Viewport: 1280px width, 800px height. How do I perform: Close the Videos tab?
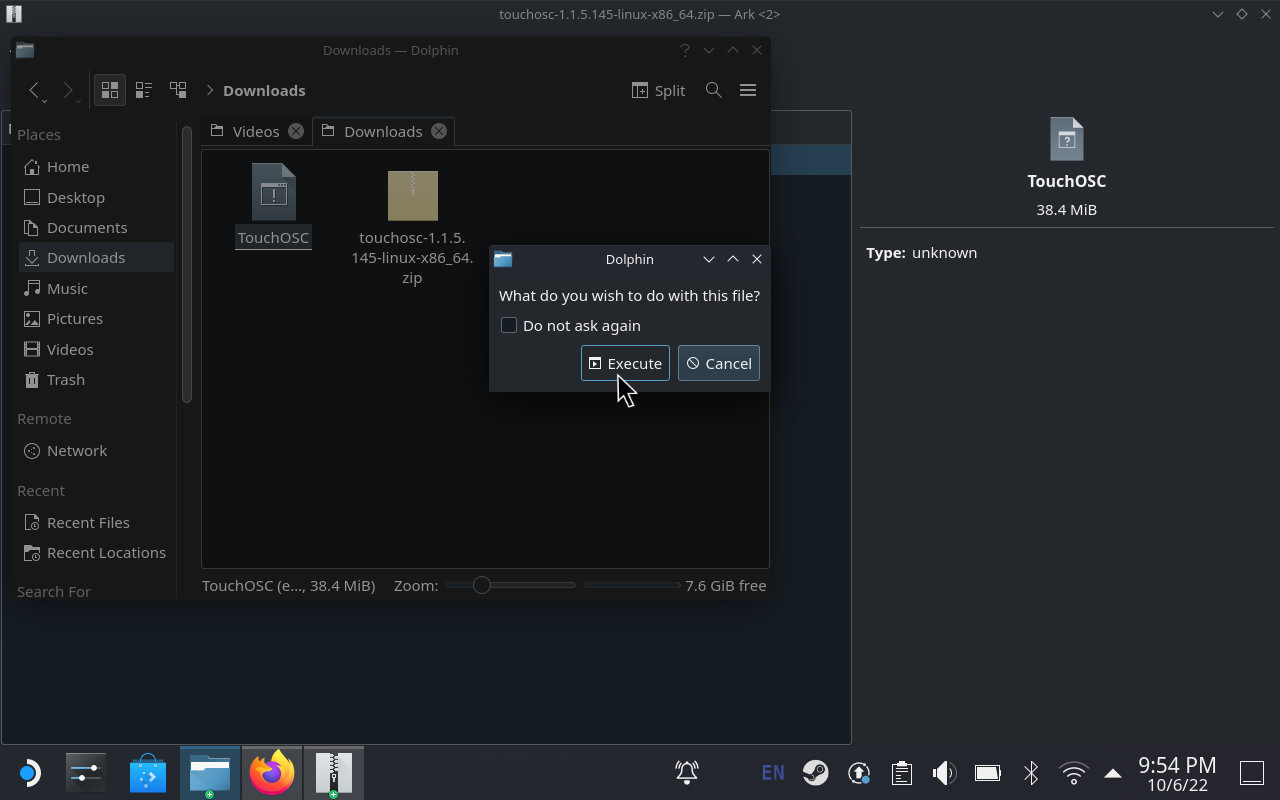(296, 131)
